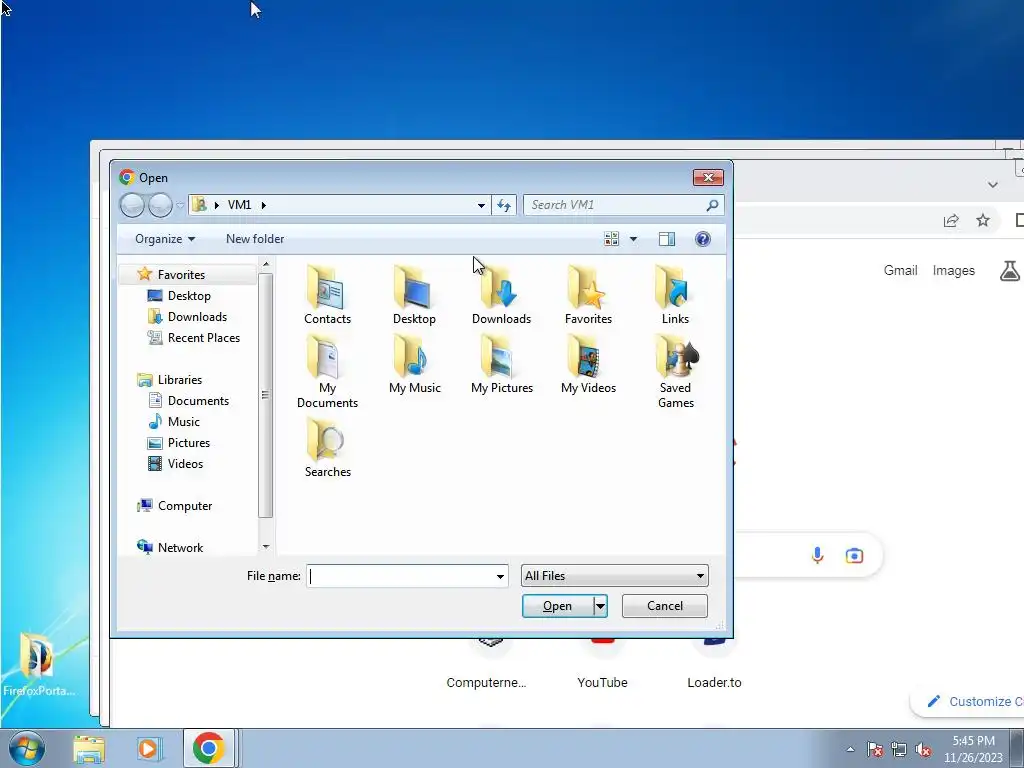
Task: Click the New folder button
Action: click(255, 239)
